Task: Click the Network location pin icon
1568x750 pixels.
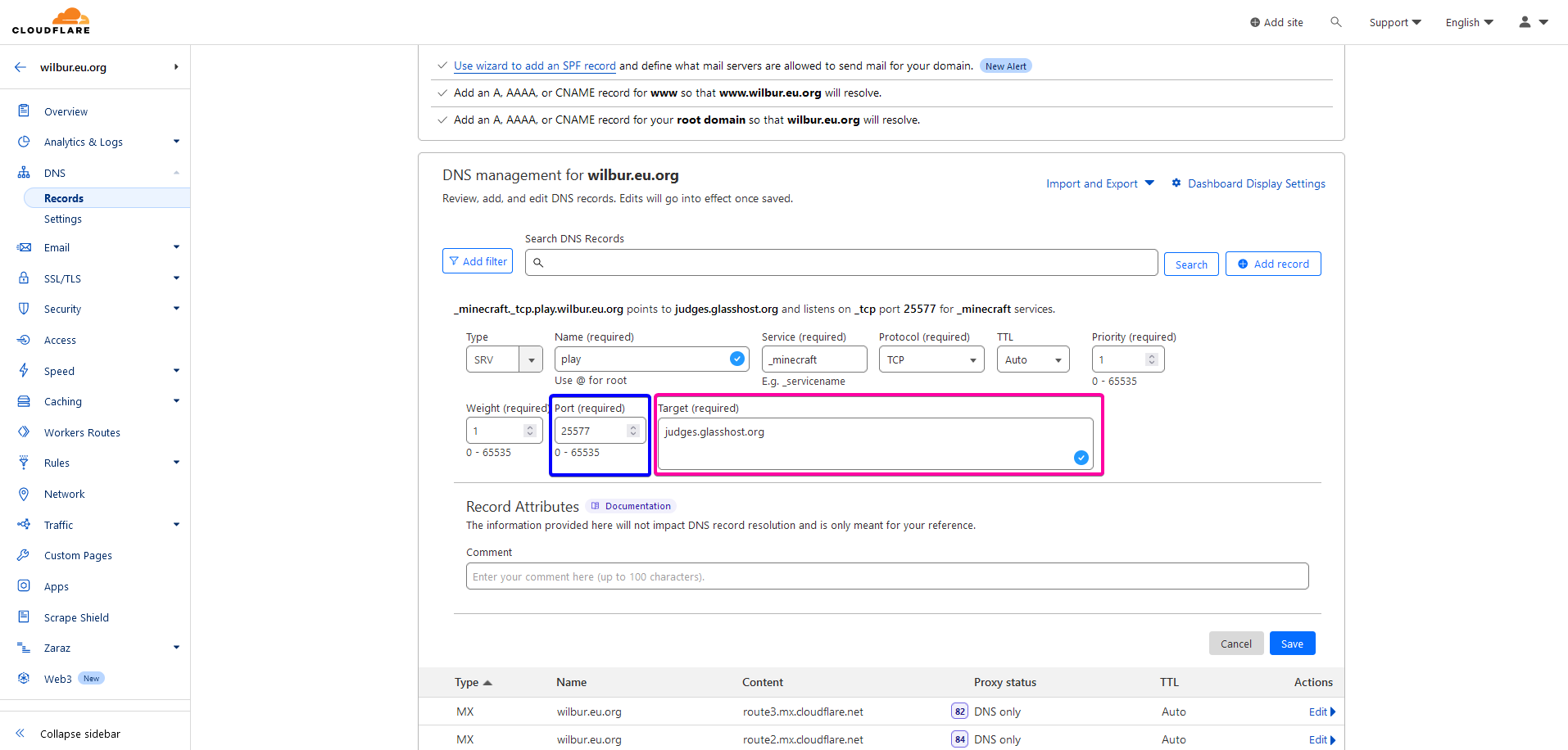Action: pos(24,494)
